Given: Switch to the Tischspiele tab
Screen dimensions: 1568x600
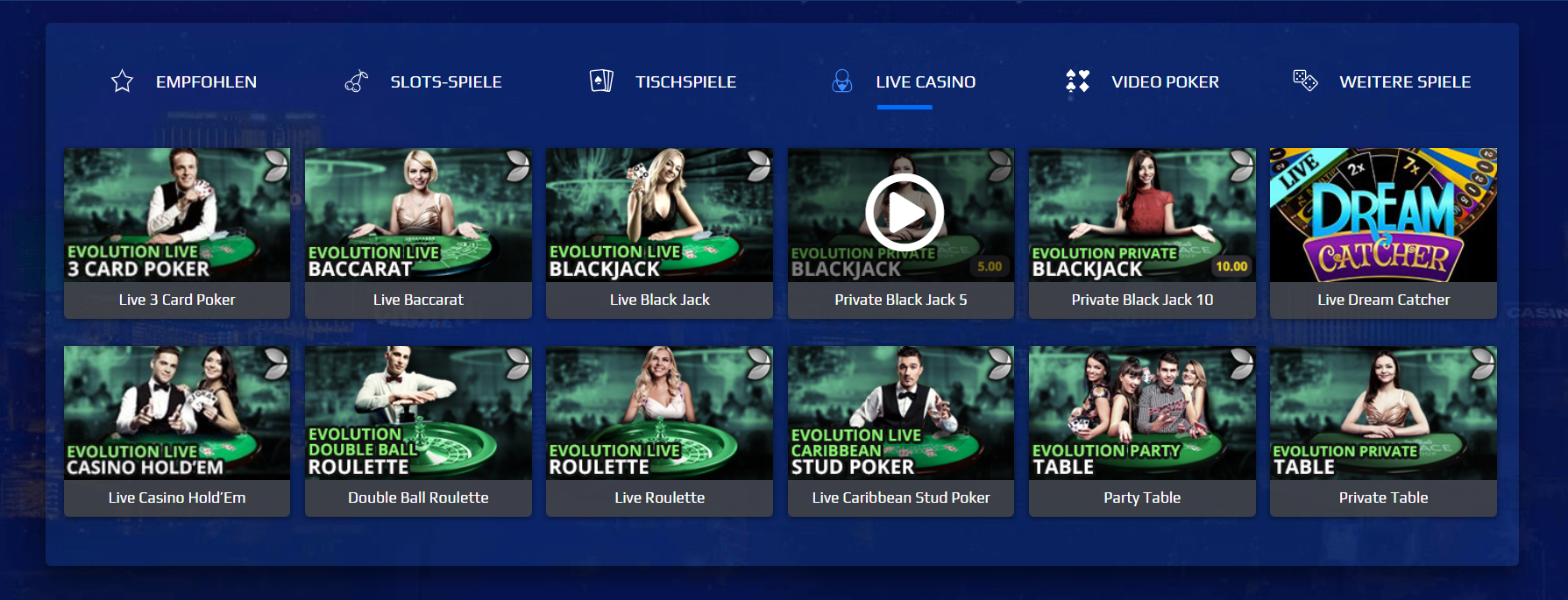Looking at the screenshot, I should (663, 81).
